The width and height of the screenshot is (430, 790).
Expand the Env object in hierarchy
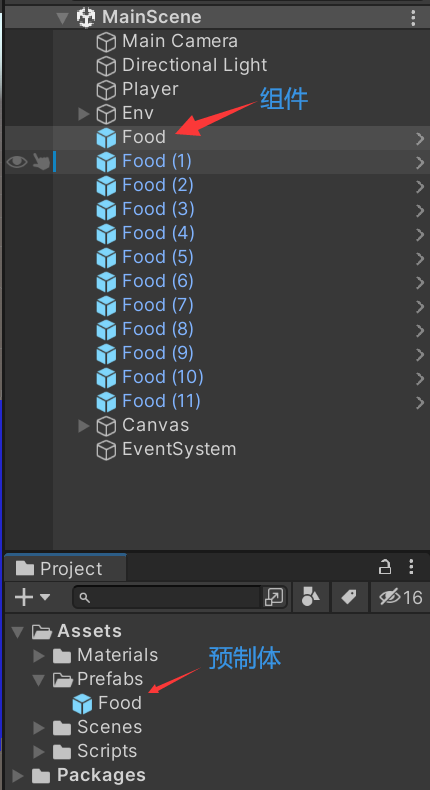[84, 114]
